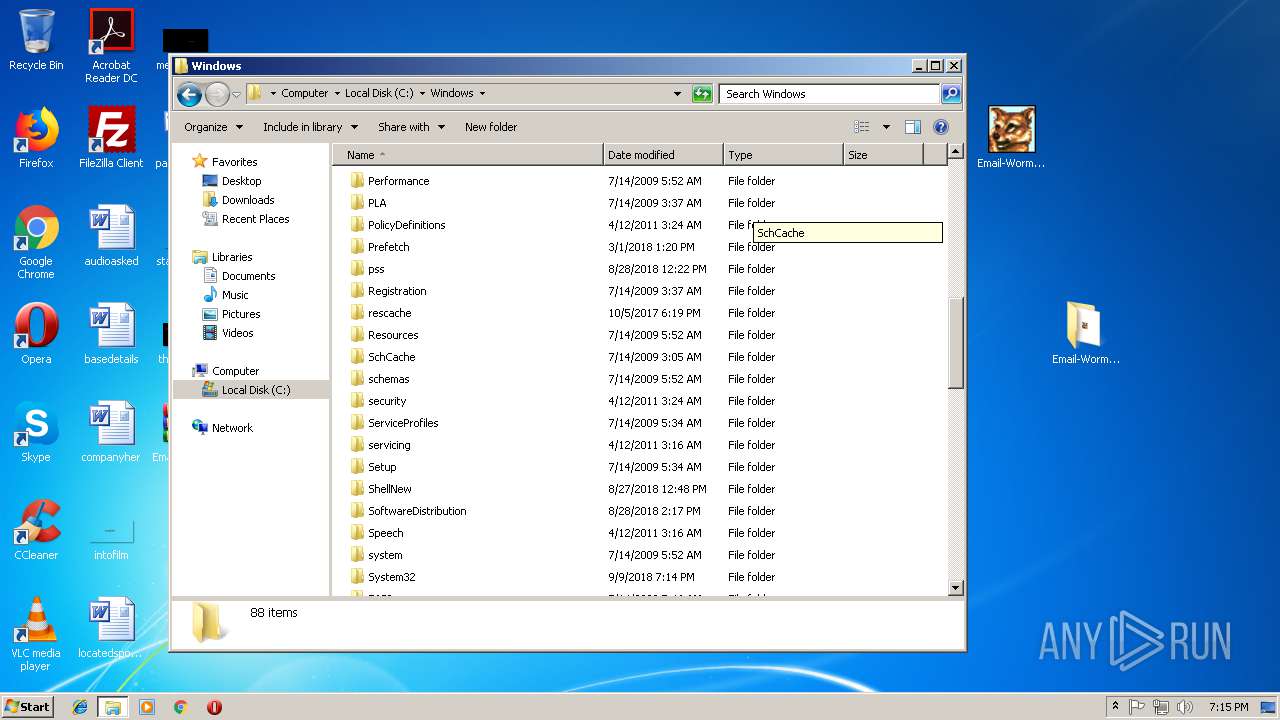The height and width of the screenshot is (720, 1280).
Task: Open Include in library menu
Action: 310,127
